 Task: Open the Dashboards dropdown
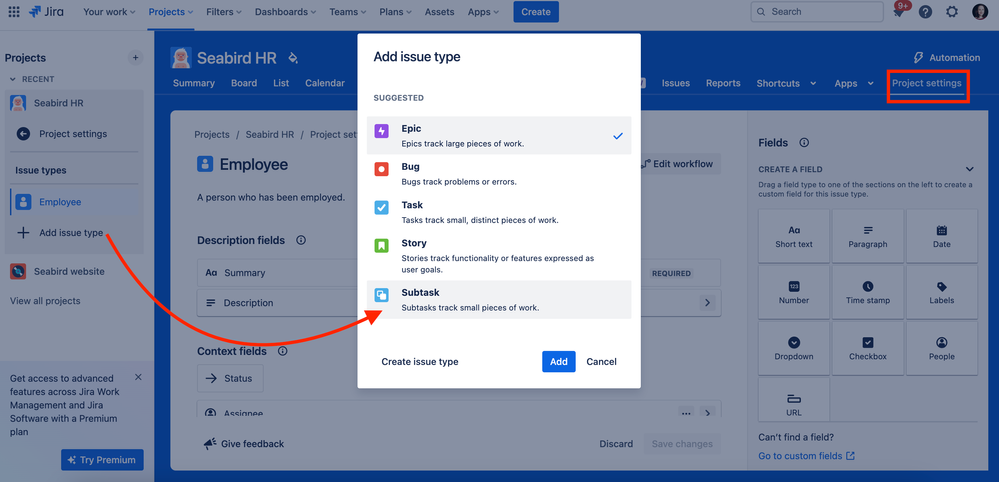coord(285,12)
